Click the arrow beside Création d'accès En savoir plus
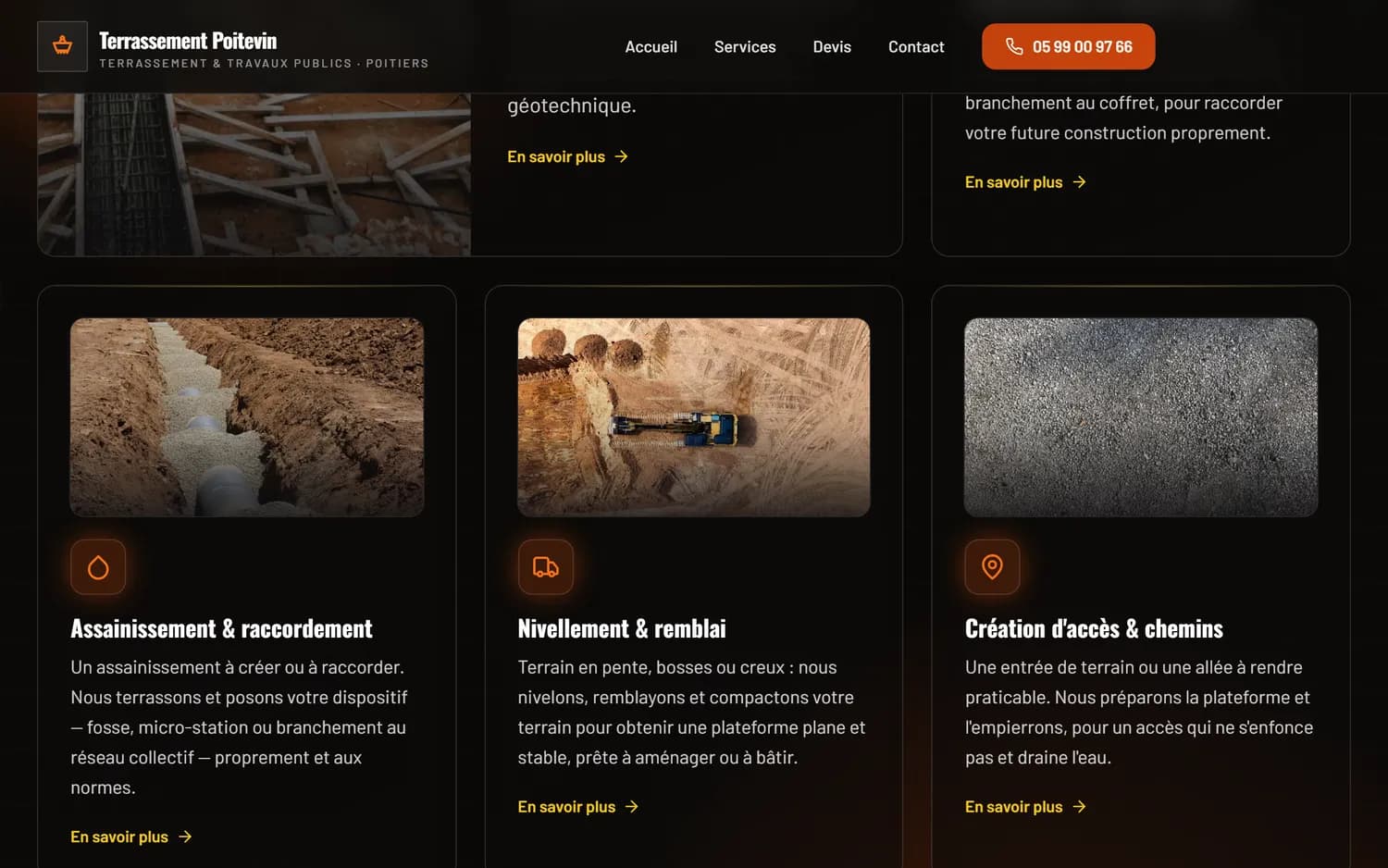This screenshot has height=868, width=1388. pyautogui.click(x=1079, y=807)
